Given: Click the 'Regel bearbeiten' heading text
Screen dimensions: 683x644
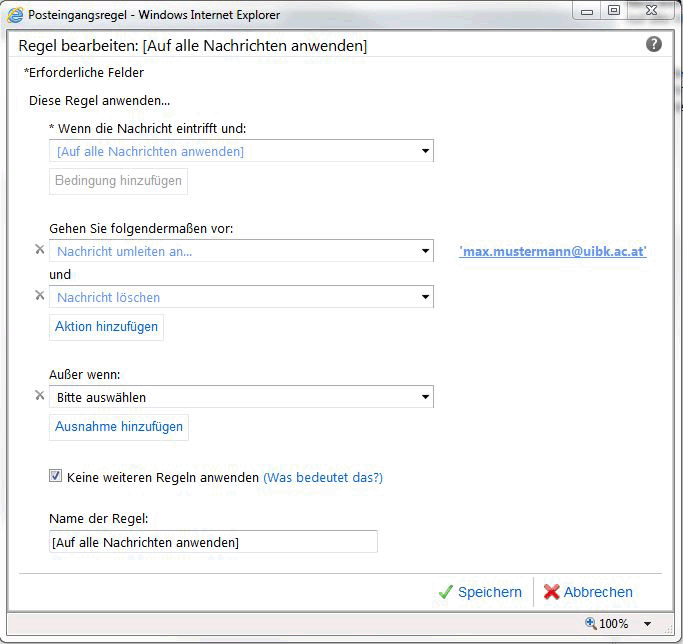Looking at the screenshot, I should [x=193, y=46].
